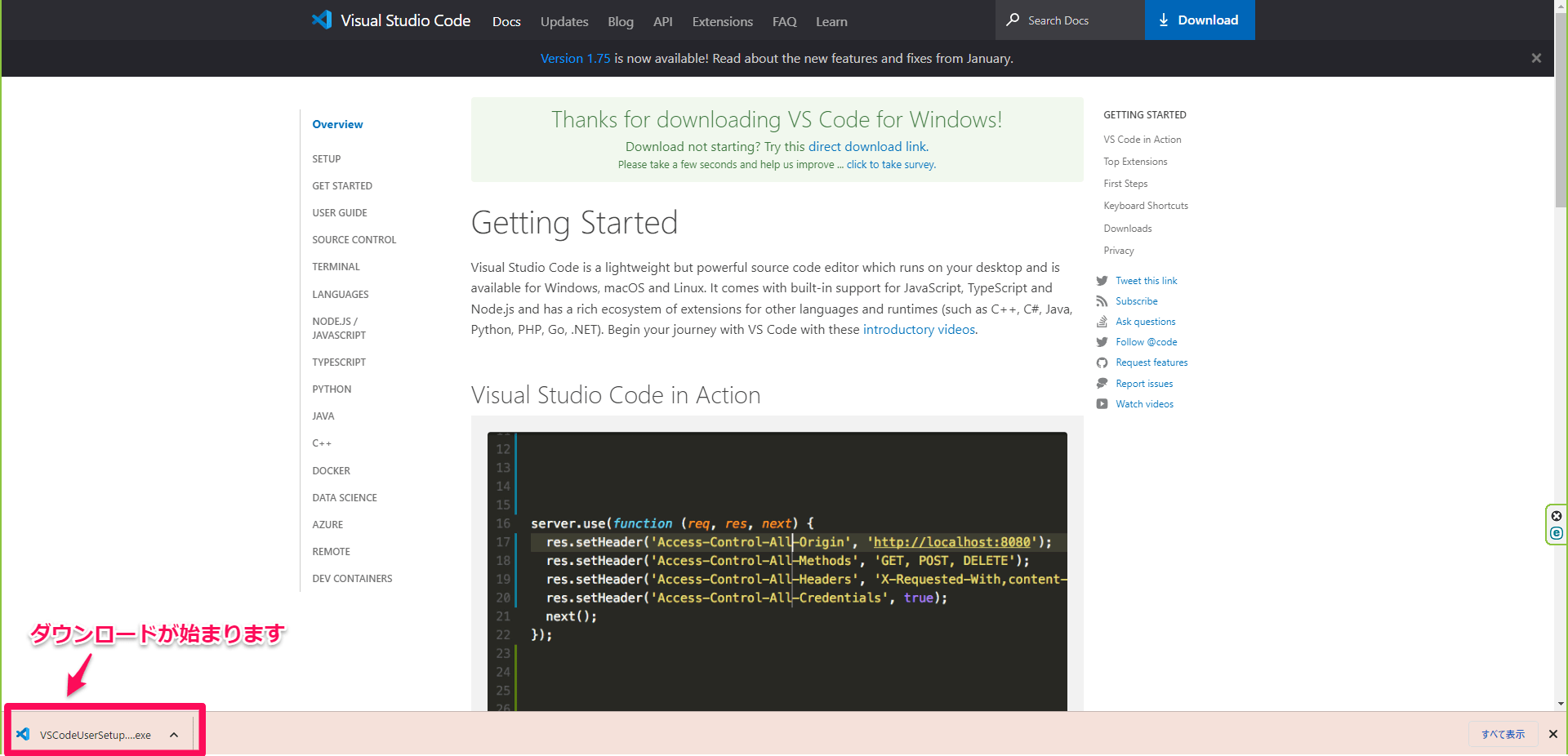Close the Version 1.75 announcement banner
The width and height of the screenshot is (1568, 756).
point(1536,58)
